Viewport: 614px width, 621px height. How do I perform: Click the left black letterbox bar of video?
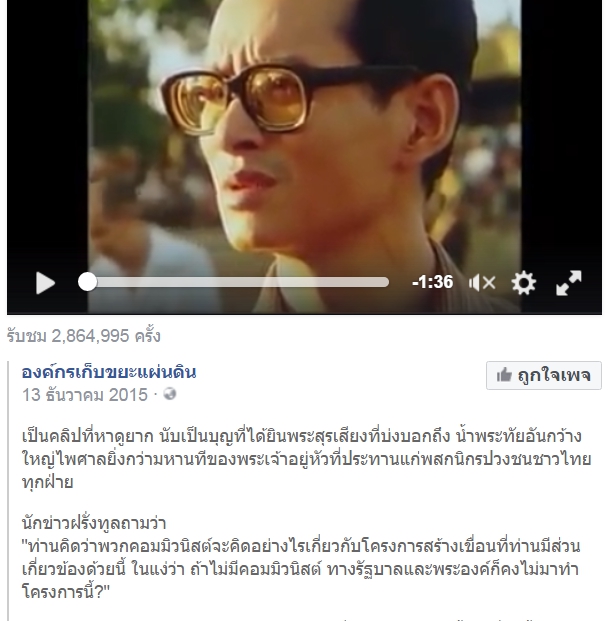[x=48, y=135]
